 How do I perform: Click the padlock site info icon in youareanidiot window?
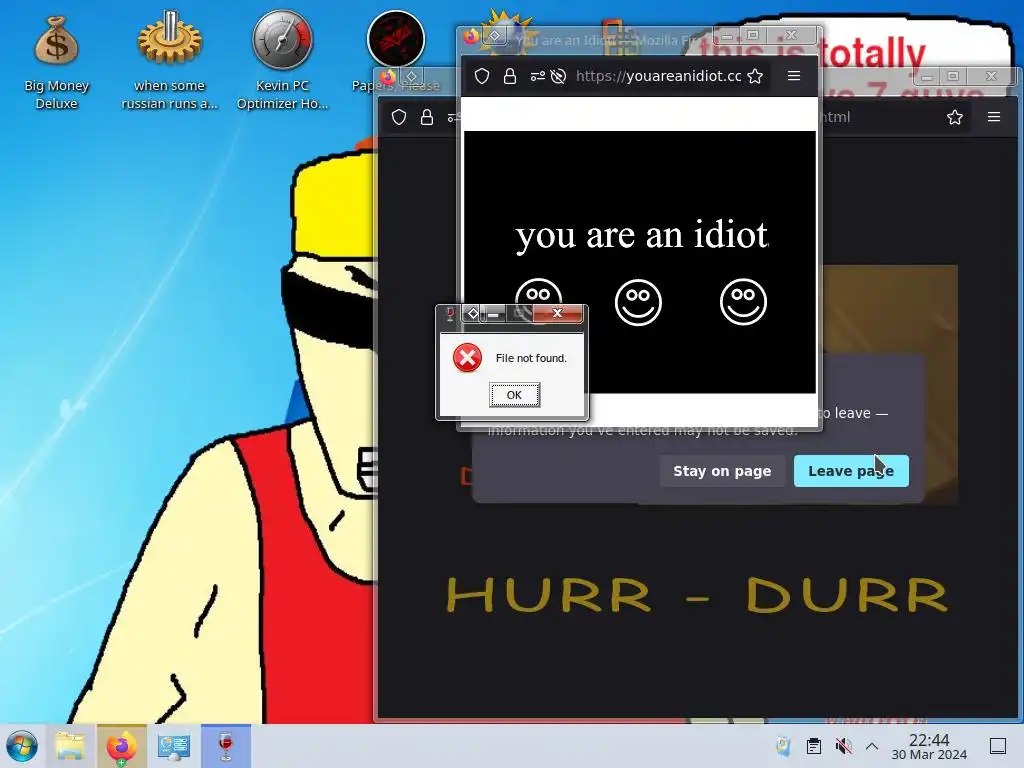(x=510, y=76)
